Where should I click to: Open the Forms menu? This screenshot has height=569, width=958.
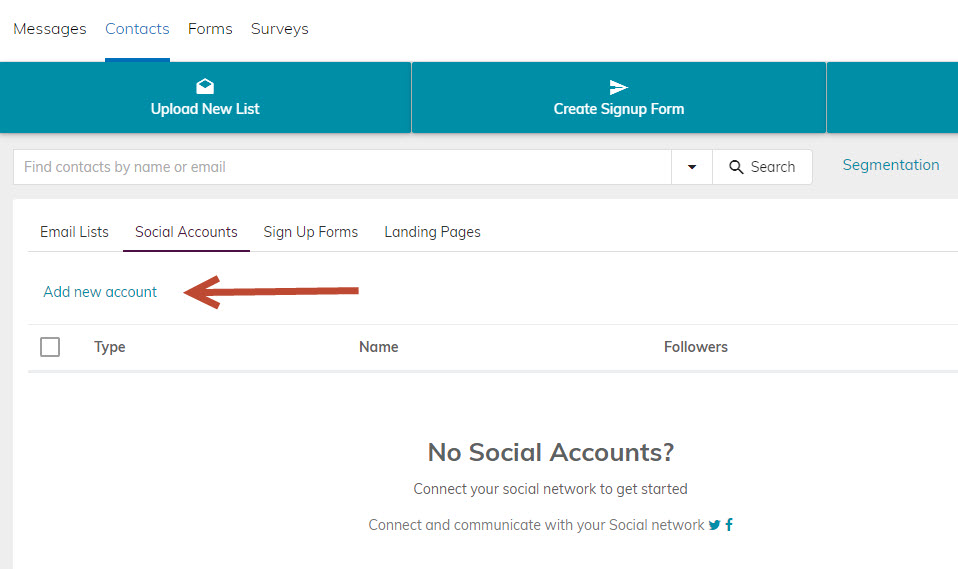210,29
